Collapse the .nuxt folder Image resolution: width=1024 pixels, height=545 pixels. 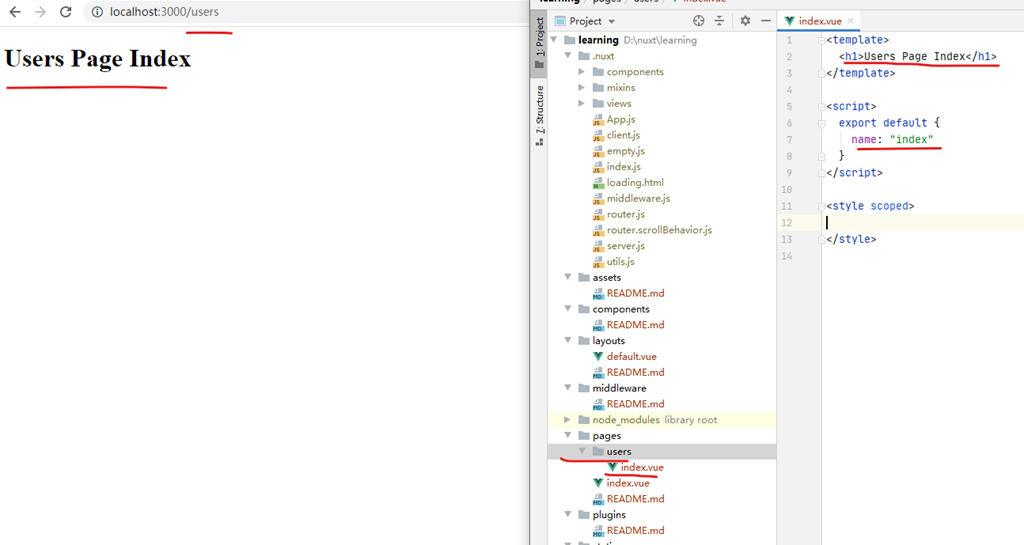[568, 55]
